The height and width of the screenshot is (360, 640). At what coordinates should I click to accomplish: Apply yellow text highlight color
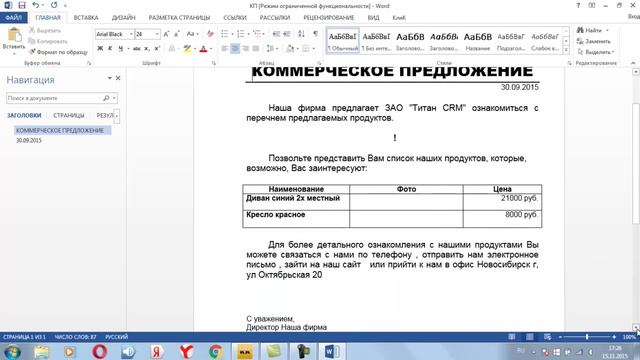click(187, 49)
